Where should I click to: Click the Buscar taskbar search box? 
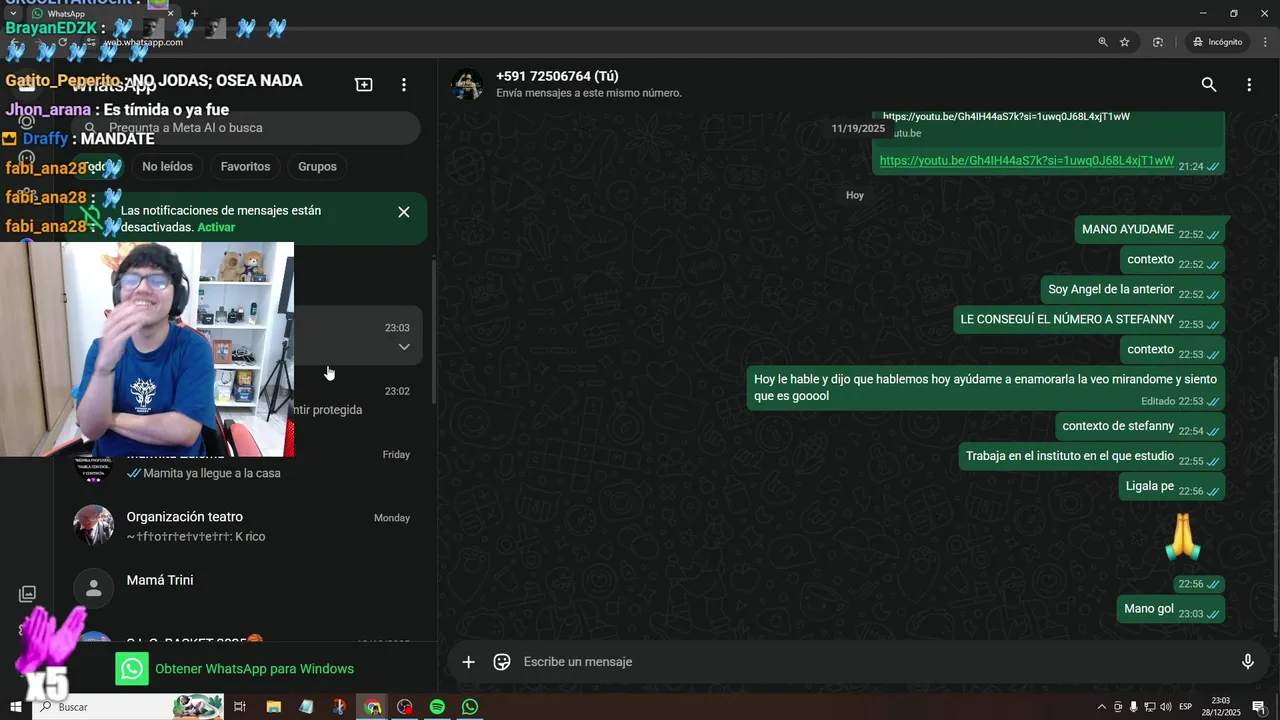(130, 707)
